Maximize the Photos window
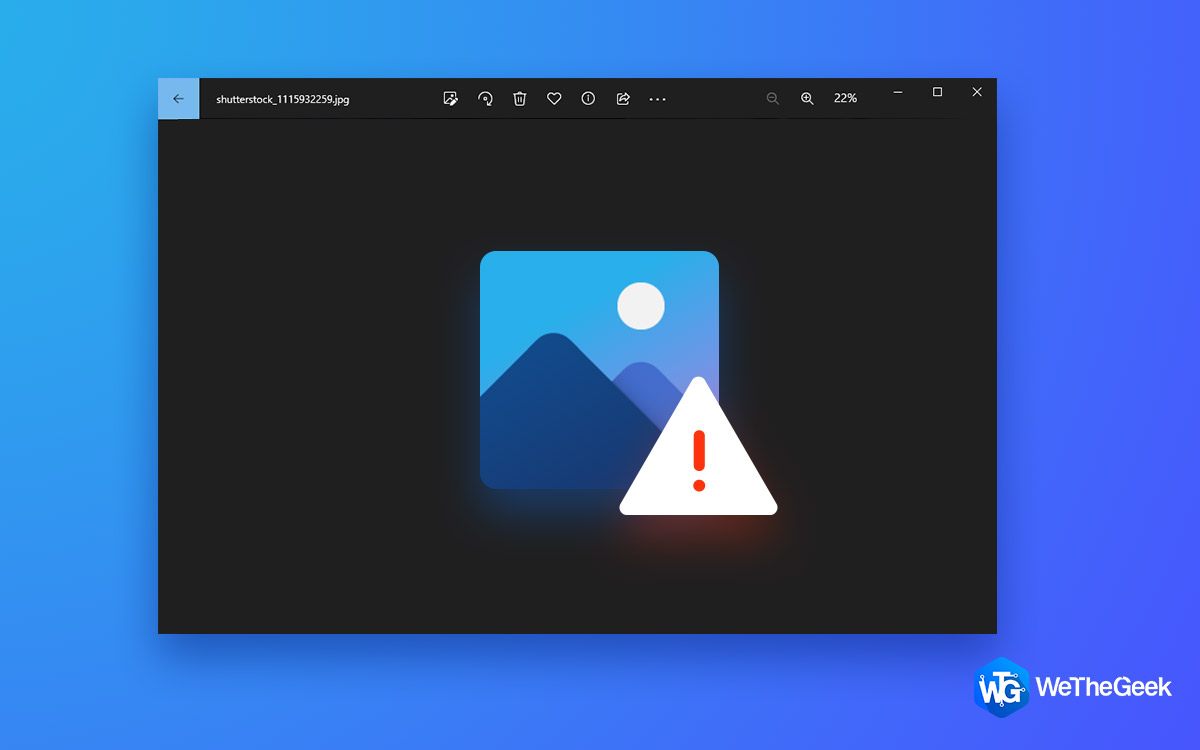 click(x=937, y=92)
